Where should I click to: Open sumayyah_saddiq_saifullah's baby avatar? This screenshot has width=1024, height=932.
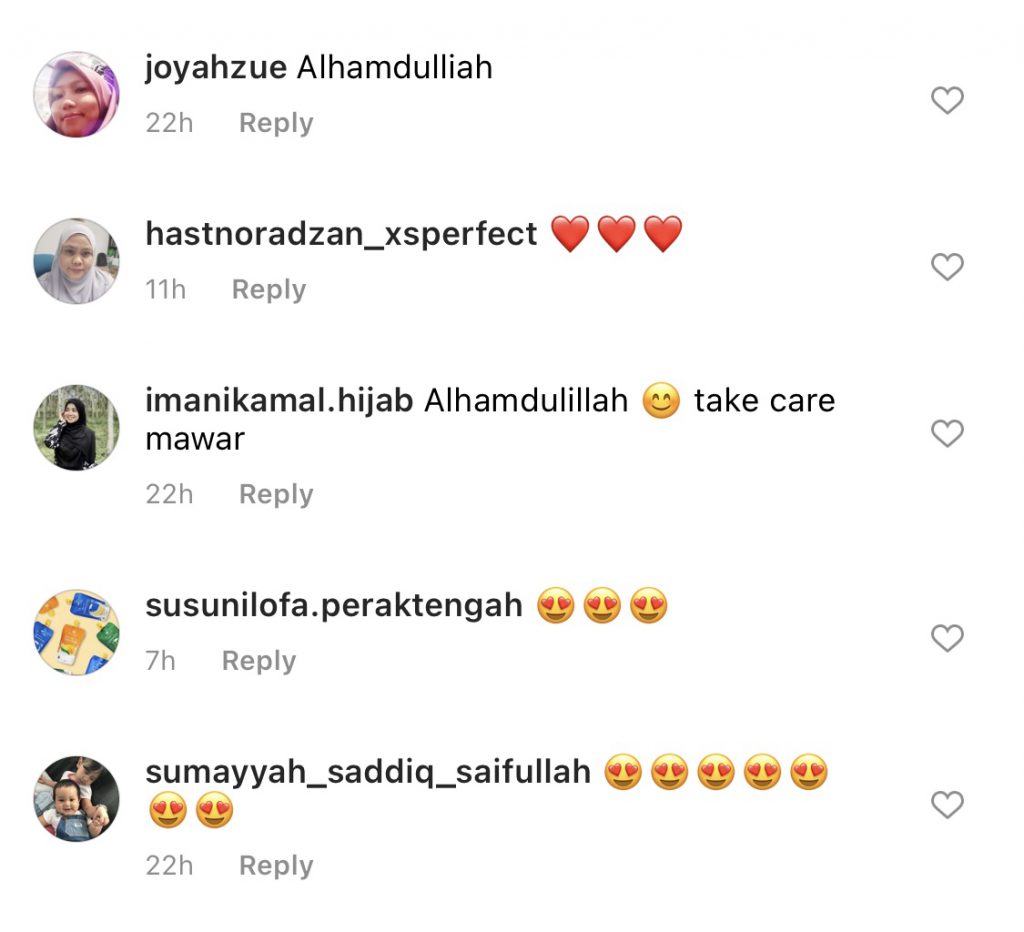pyautogui.click(x=76, y=799)
